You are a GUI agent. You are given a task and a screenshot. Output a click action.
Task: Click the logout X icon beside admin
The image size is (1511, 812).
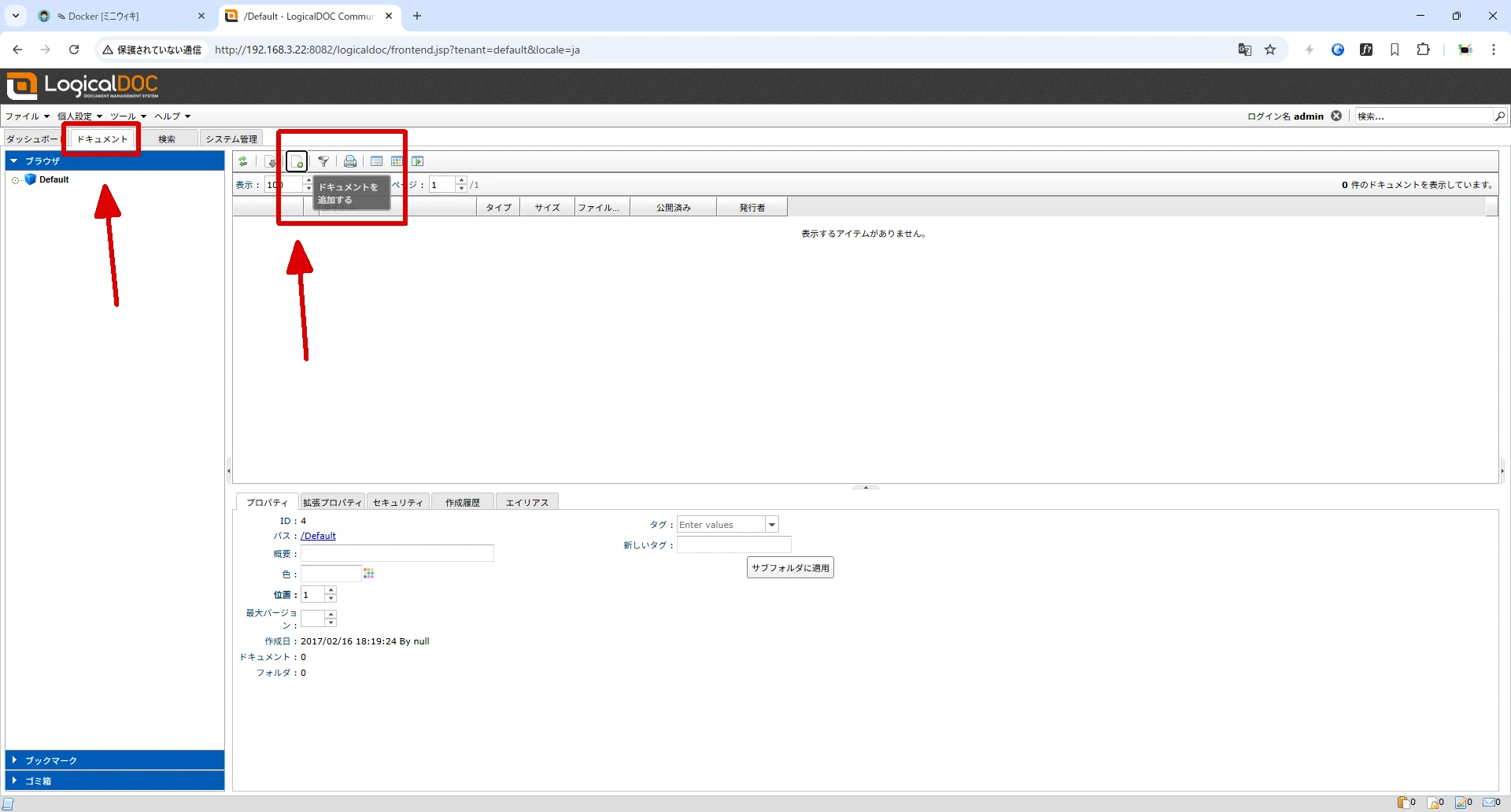1336,116
